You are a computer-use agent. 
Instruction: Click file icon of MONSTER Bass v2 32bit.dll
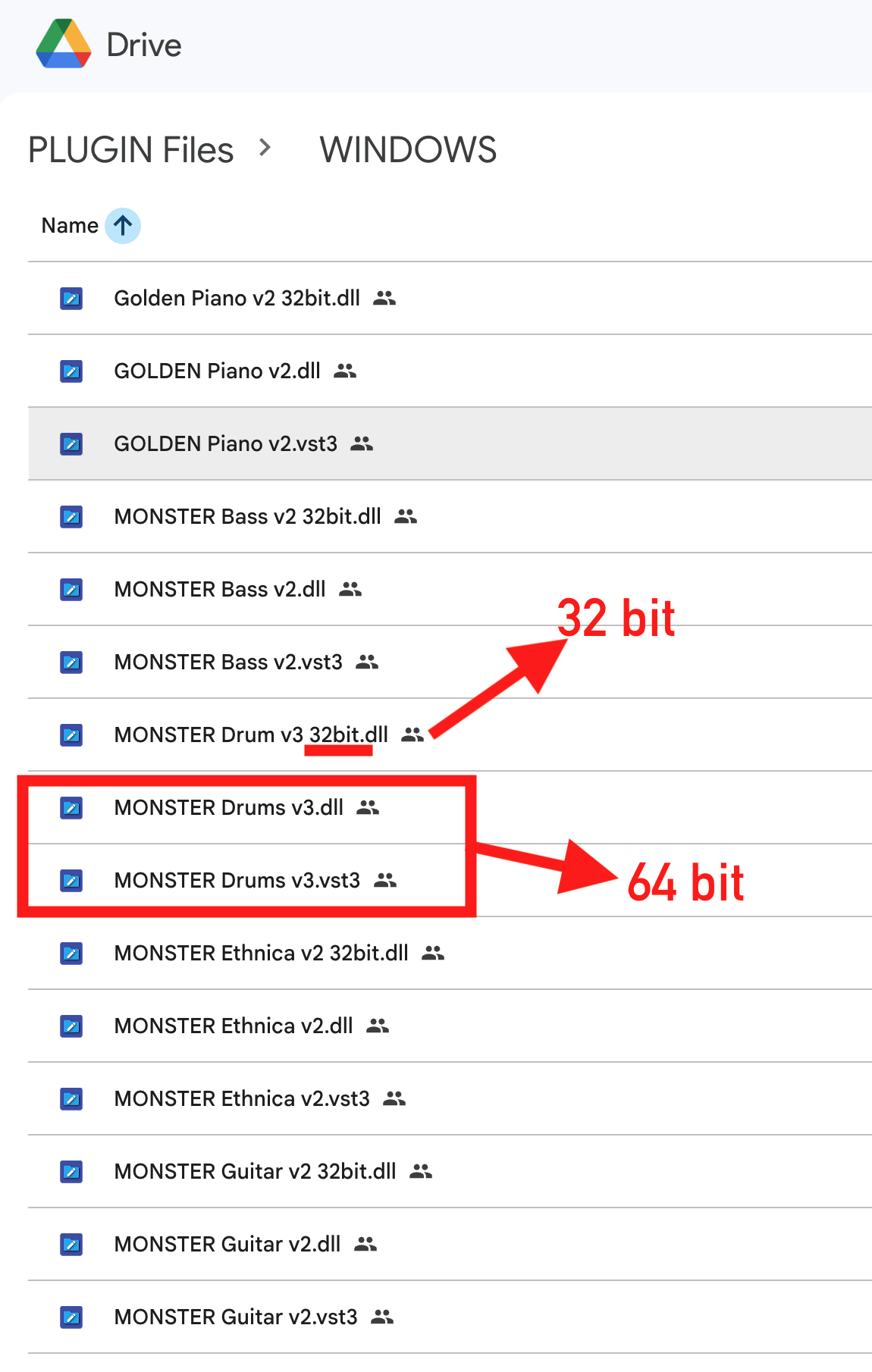click(71, 516)
